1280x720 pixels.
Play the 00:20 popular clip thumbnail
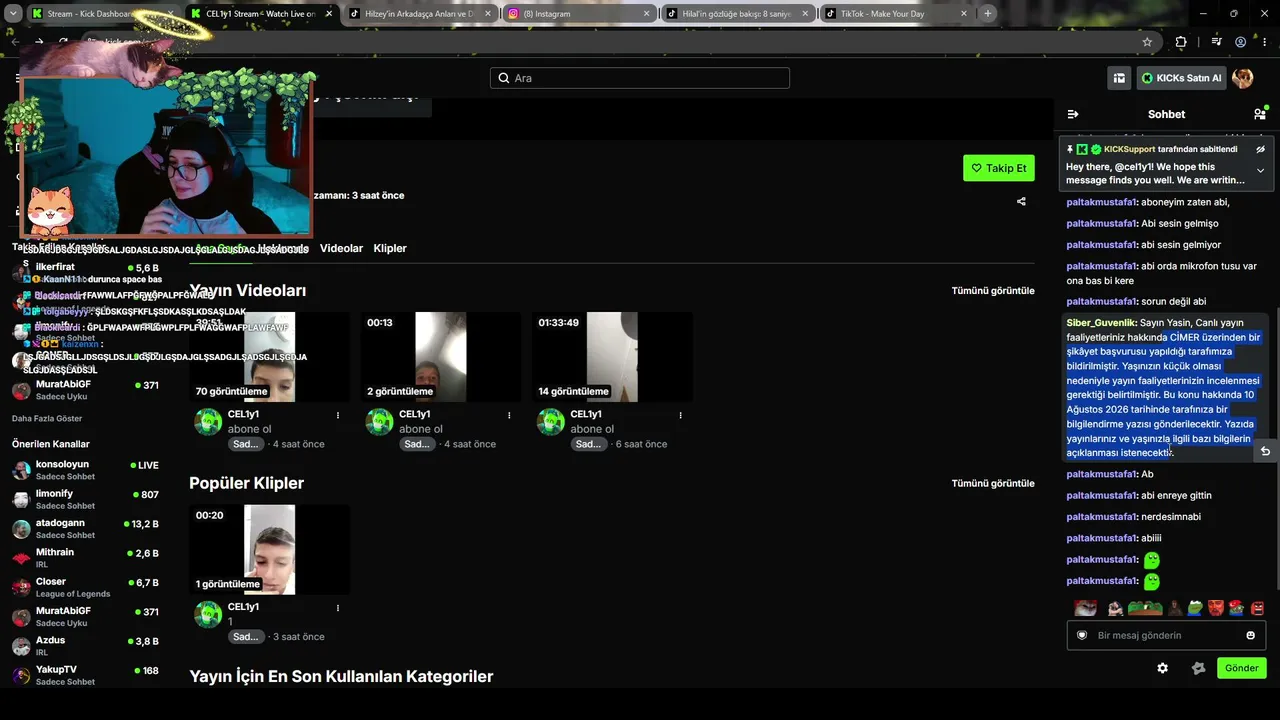(270, 550)
